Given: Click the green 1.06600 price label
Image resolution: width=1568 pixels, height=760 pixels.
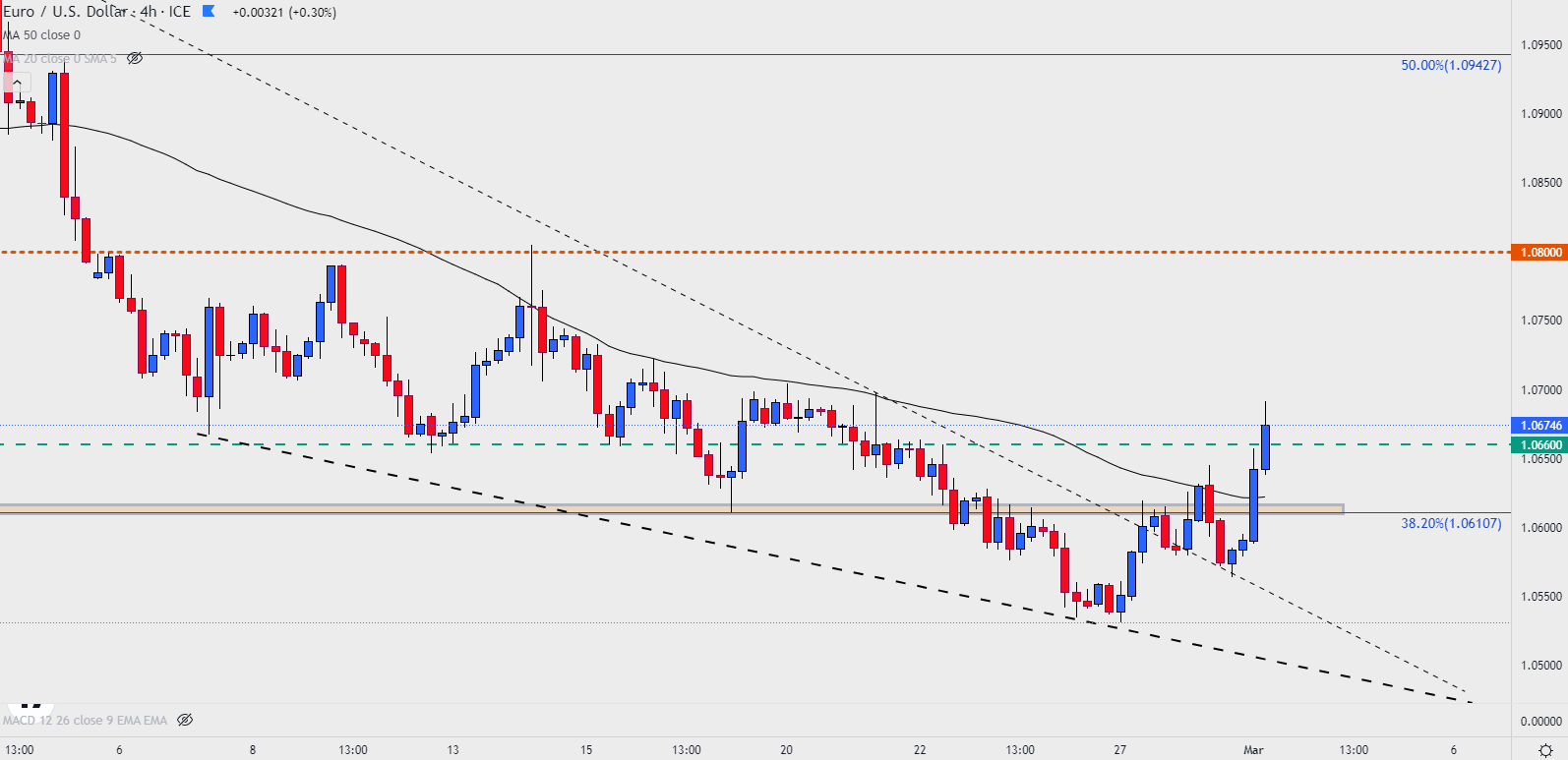Looking at the screenshot, I should click(x=1538, y=445).
